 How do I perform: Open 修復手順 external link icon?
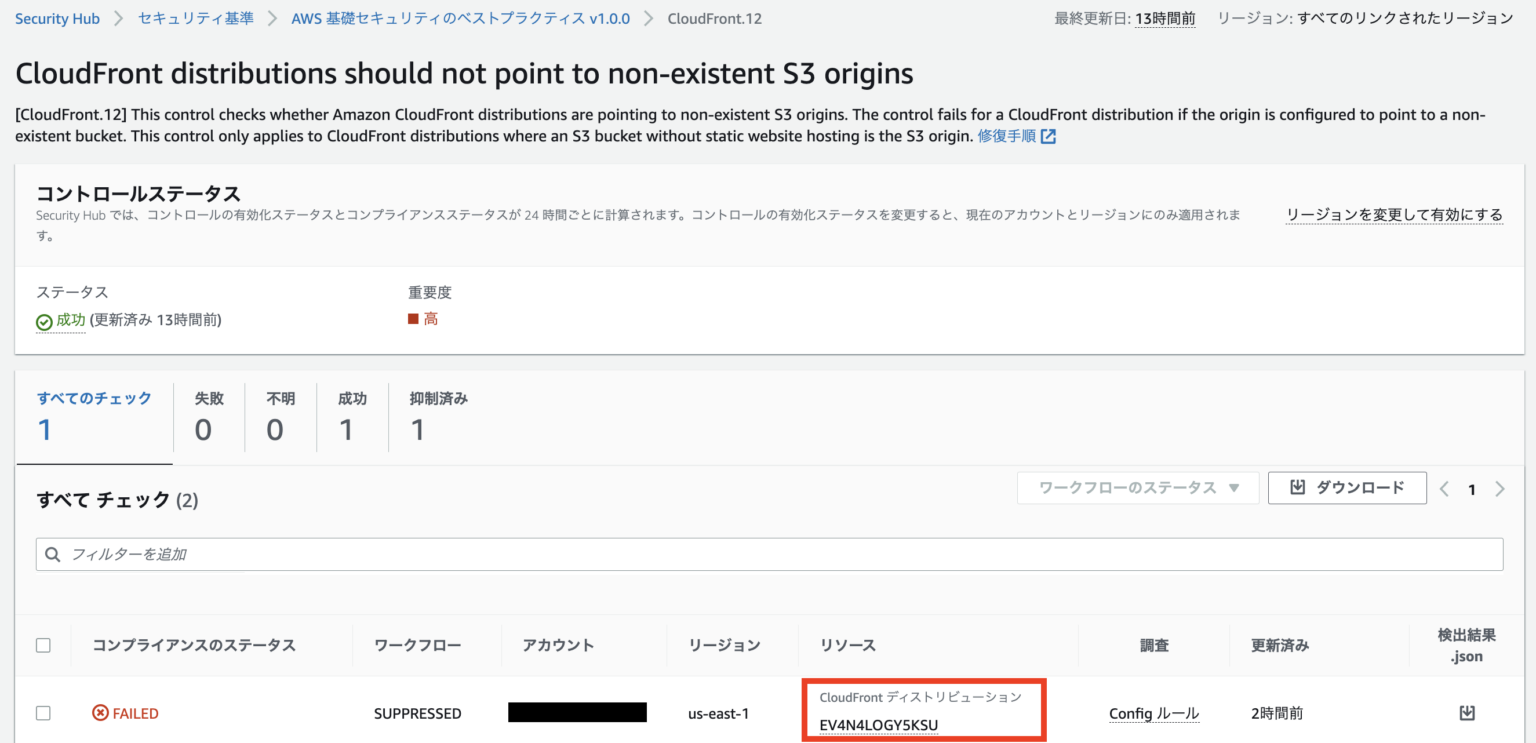[1047, 136]
